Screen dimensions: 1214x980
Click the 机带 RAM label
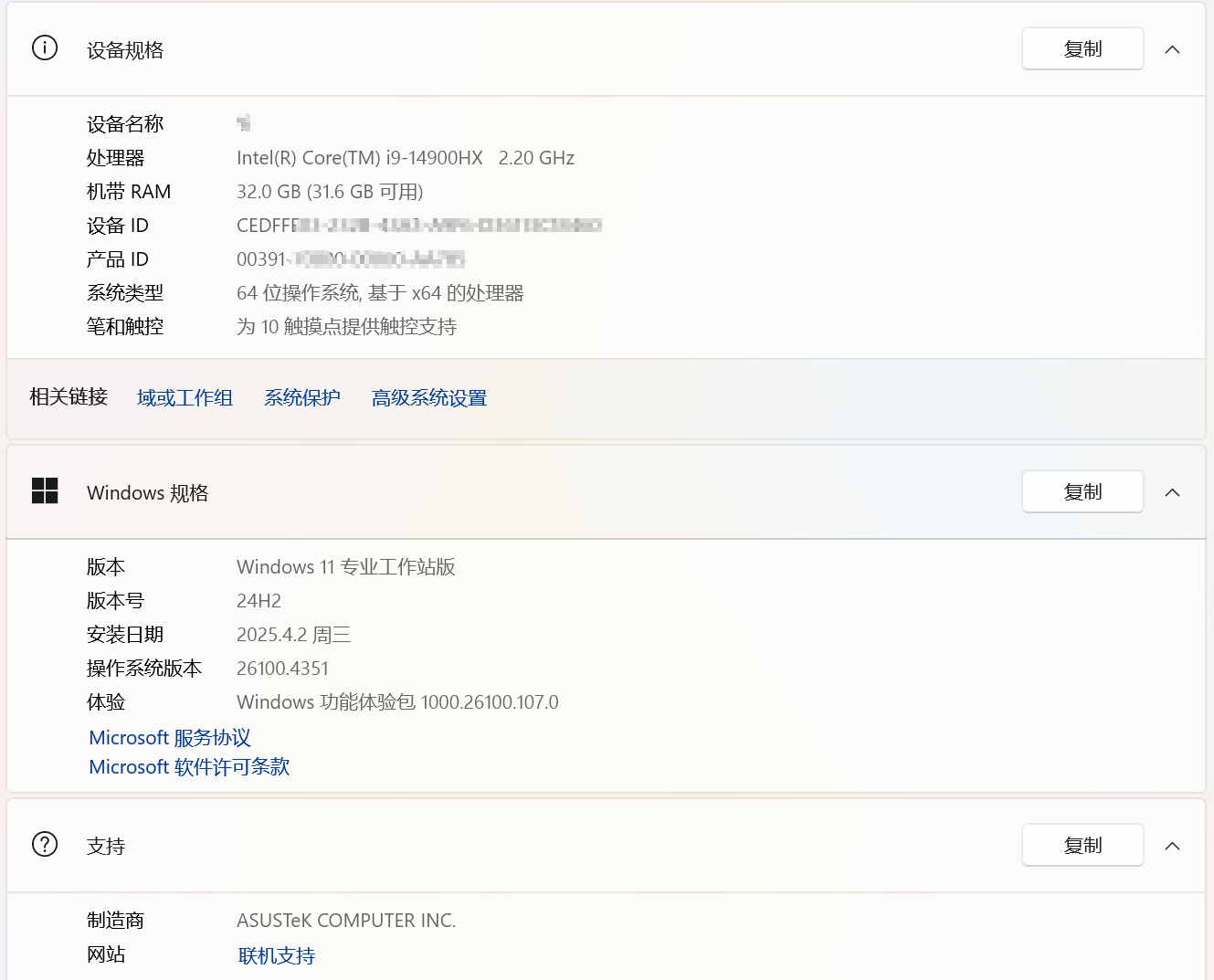coord(129,192)
